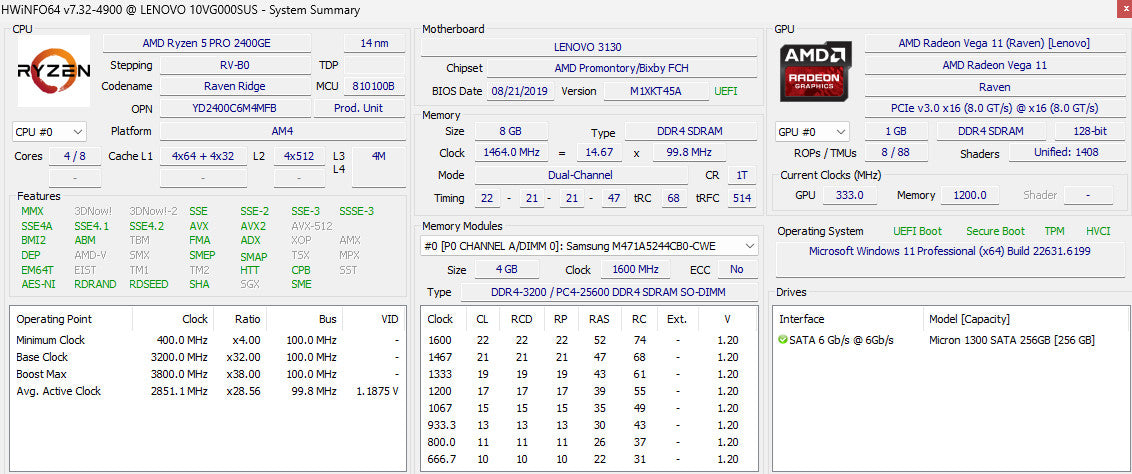Select the Boost Max row
This screenshot has height=474, width=1132.
click(208, 374)
